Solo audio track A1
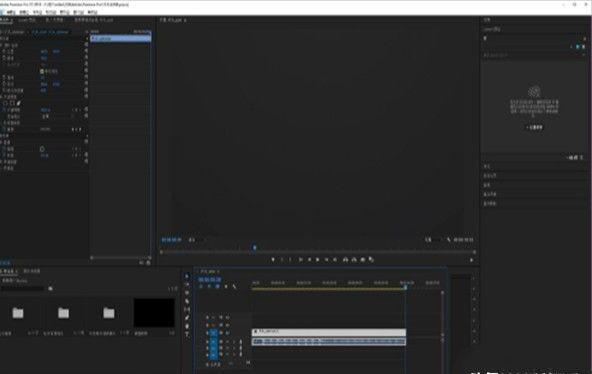This screenshot has height=374, width=592. (234, 342)
